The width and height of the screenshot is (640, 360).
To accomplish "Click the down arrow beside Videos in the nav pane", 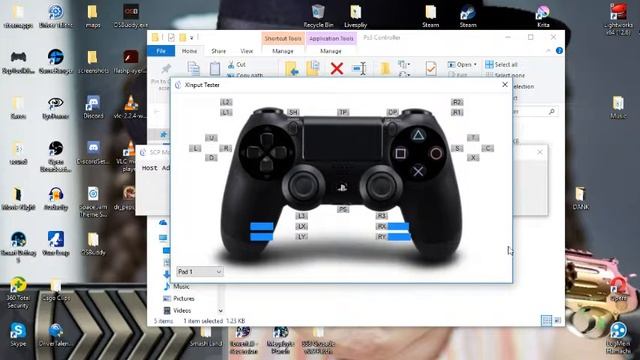I will (x=220, y=311).
